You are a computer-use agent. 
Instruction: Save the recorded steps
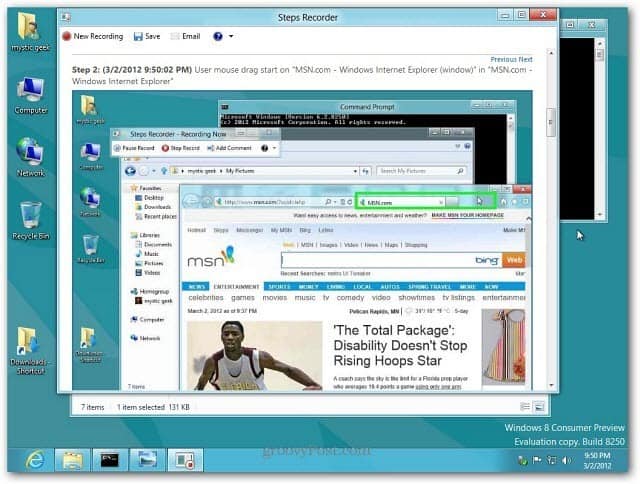147,36
